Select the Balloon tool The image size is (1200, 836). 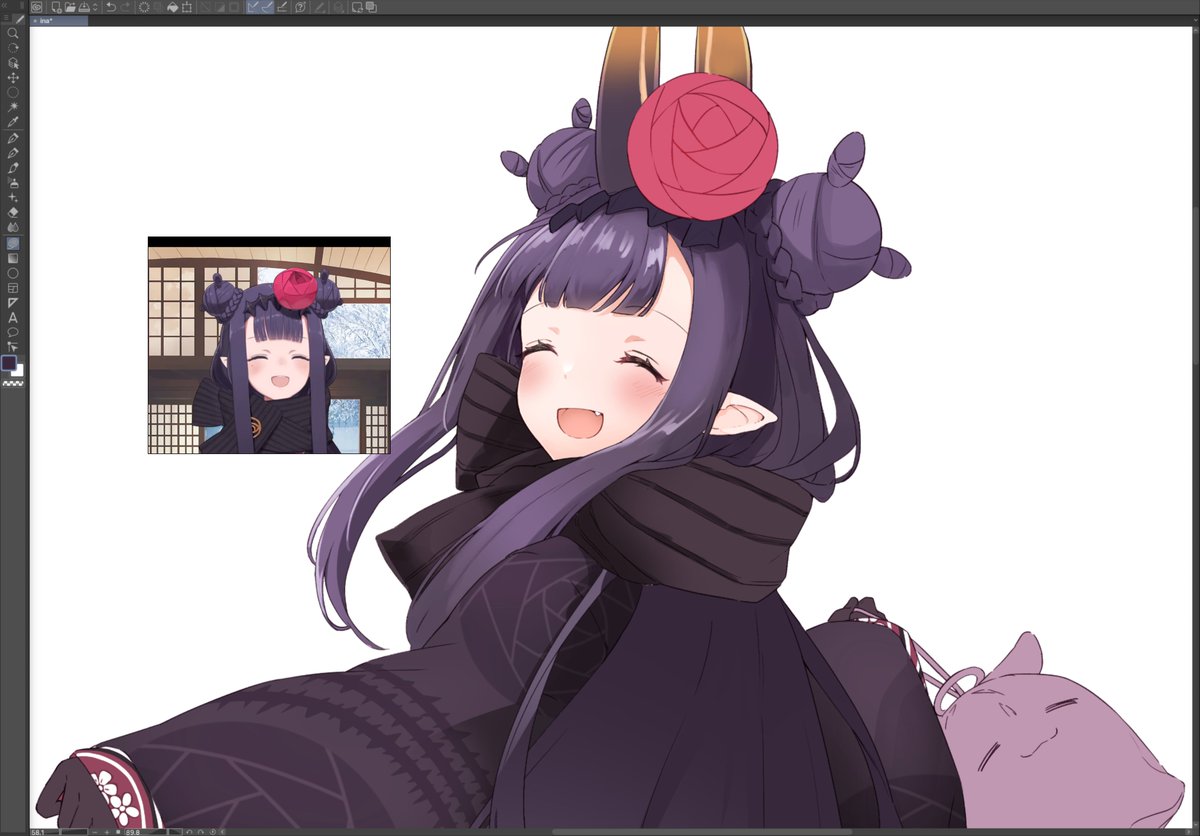(x=13, y=332)
